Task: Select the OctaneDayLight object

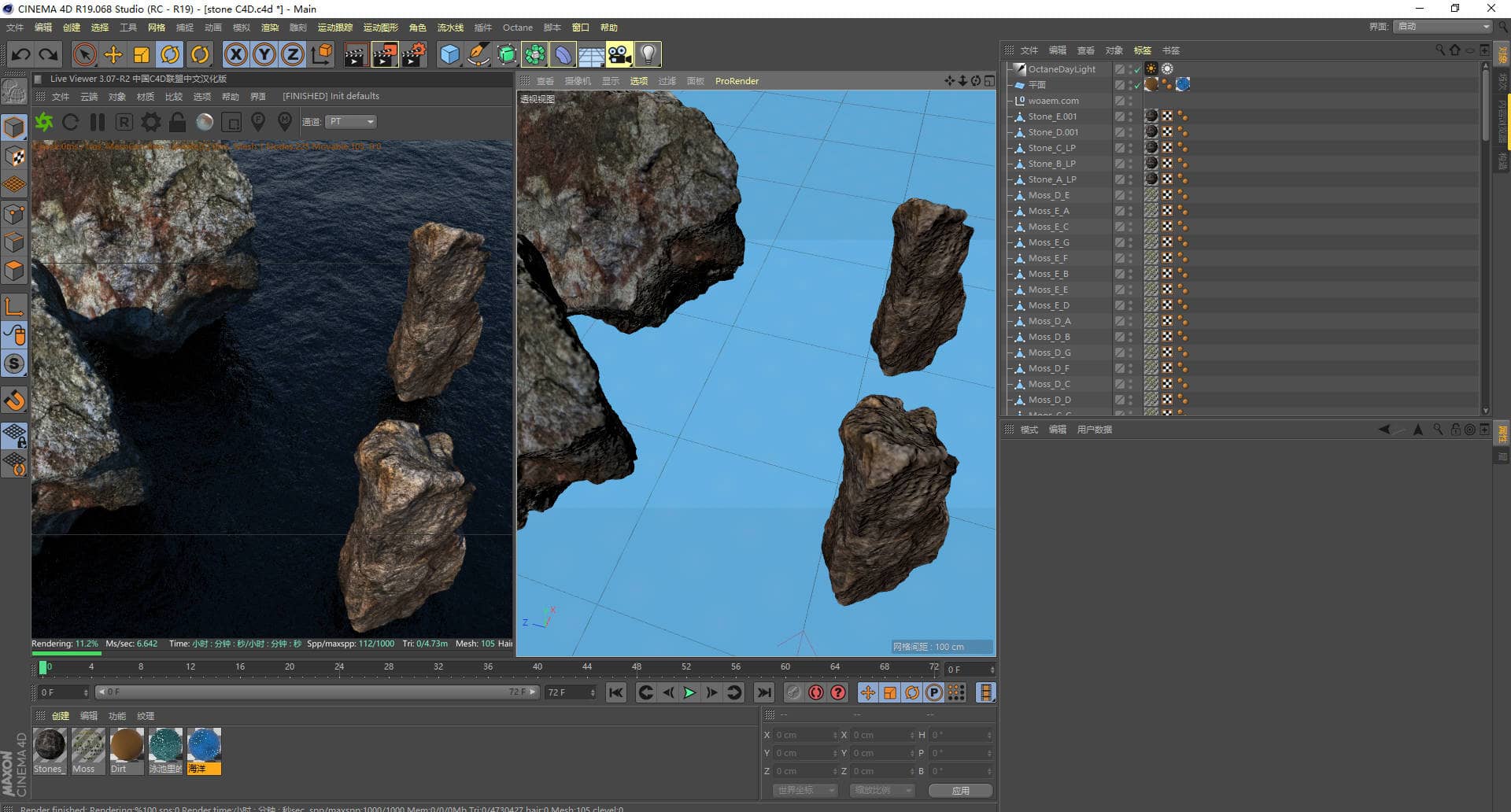Action: tap(1062, 69)
